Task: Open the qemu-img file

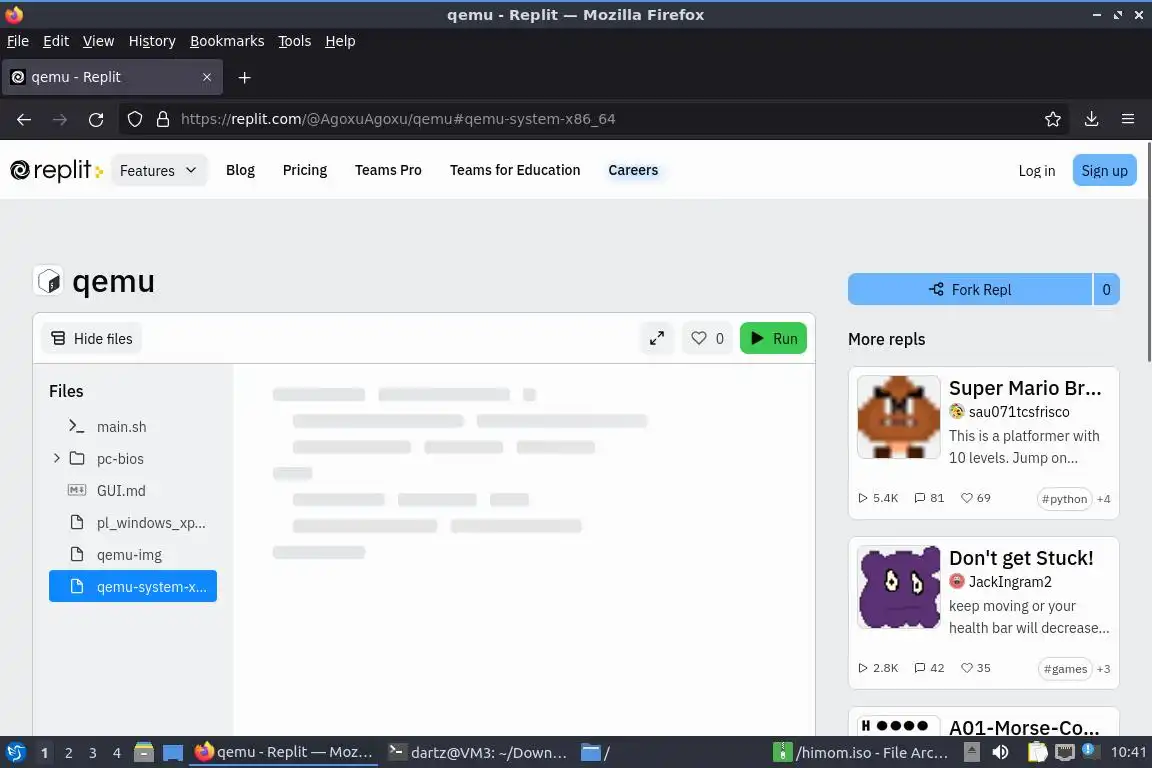Action: point(133,554)
